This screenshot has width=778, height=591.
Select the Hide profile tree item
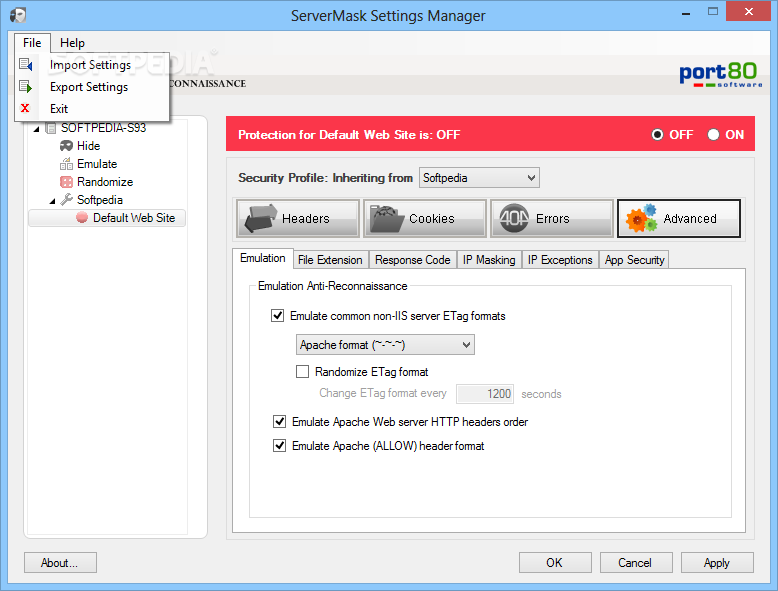pyautogui.click(x=88, y=146)
